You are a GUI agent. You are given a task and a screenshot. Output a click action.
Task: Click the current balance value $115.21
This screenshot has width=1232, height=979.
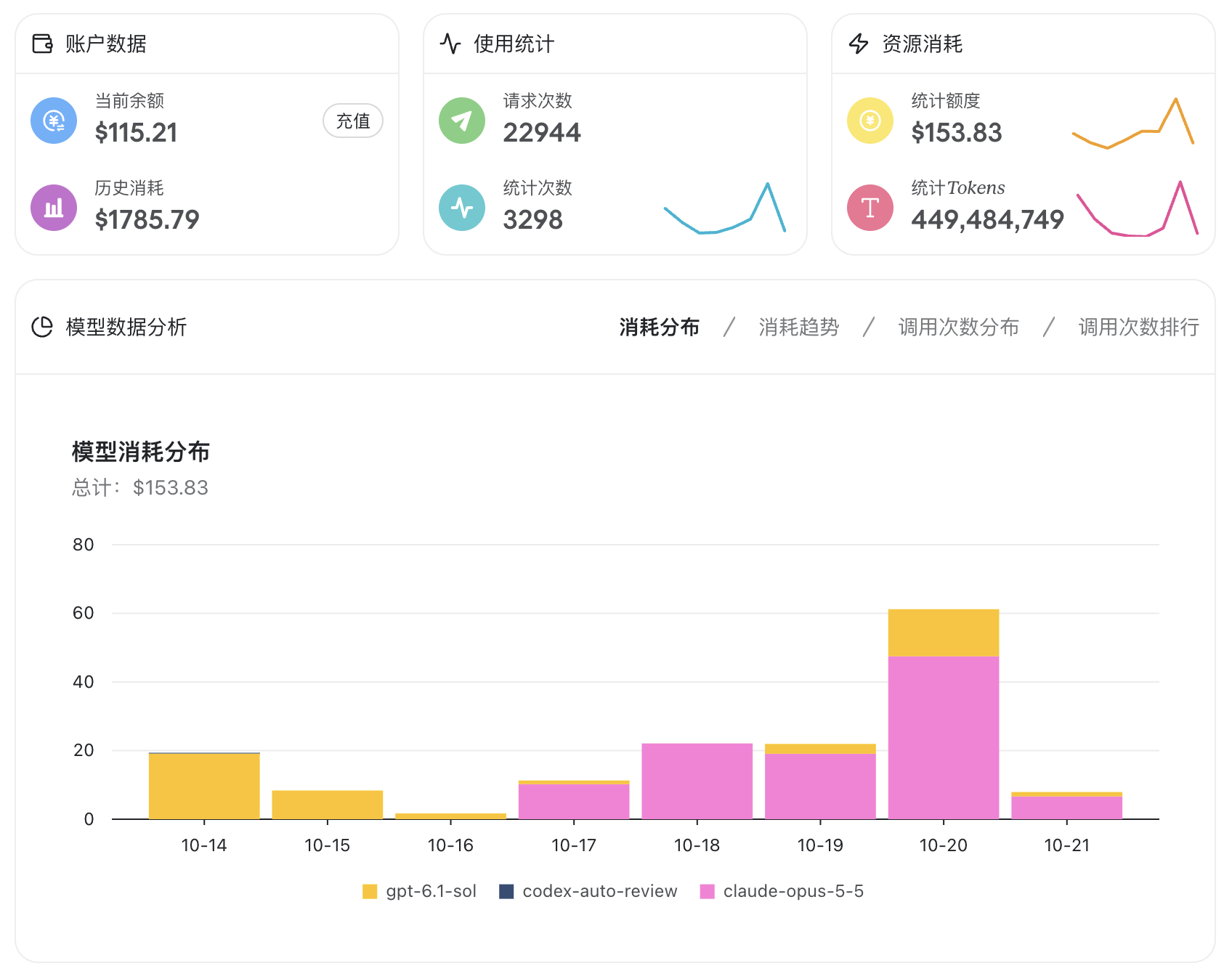(137, 132)
